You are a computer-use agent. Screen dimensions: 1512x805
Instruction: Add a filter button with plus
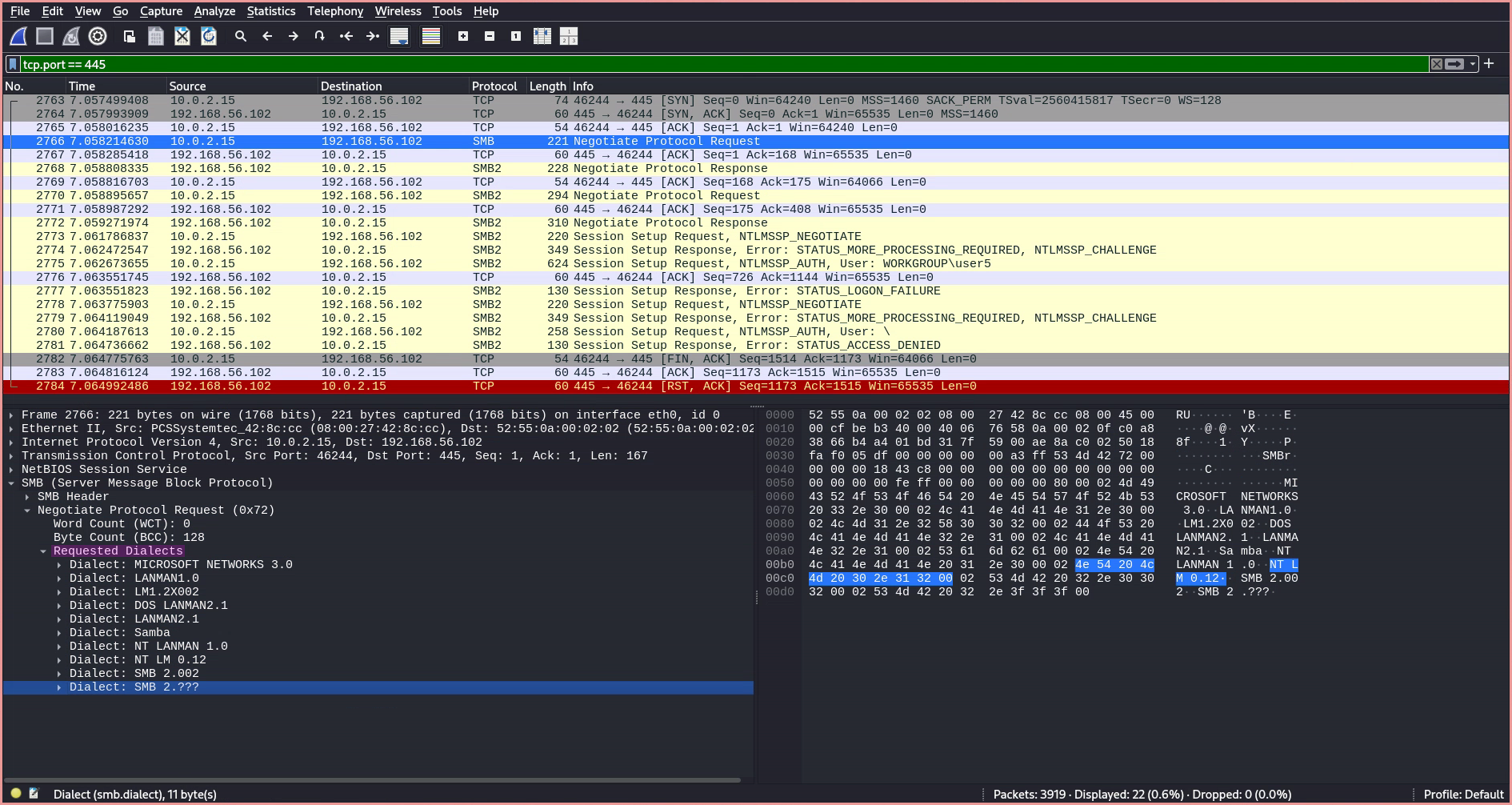[x=1489, y=63]
